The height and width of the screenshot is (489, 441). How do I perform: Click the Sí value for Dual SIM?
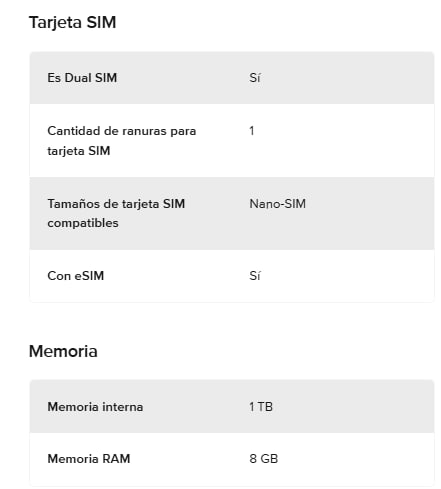point(255,78)
